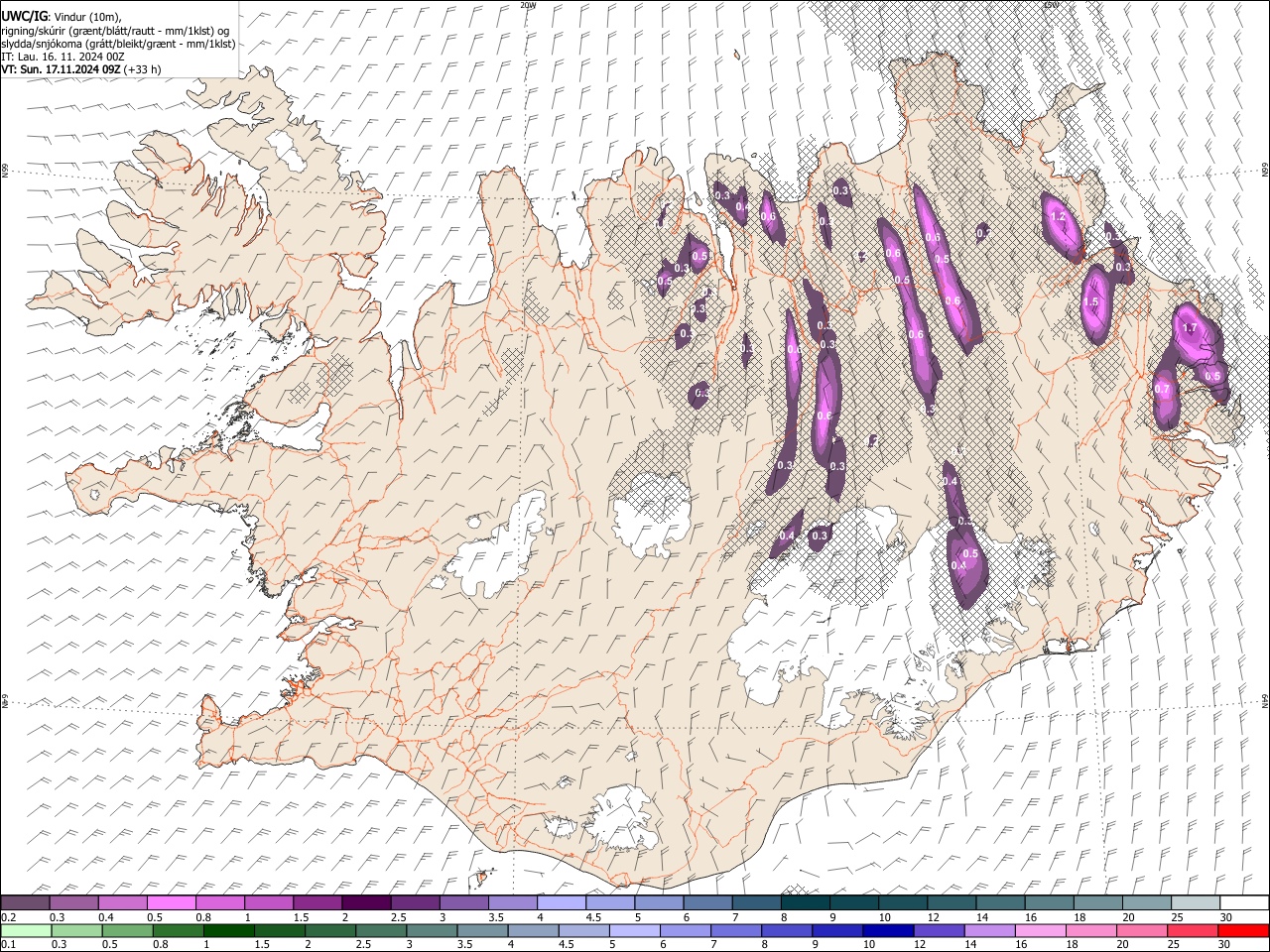The width and height of the screenshot is (1270, 952).
Task: Select the purple 3 swatch in upper legend
Action: tap(463, 902)
